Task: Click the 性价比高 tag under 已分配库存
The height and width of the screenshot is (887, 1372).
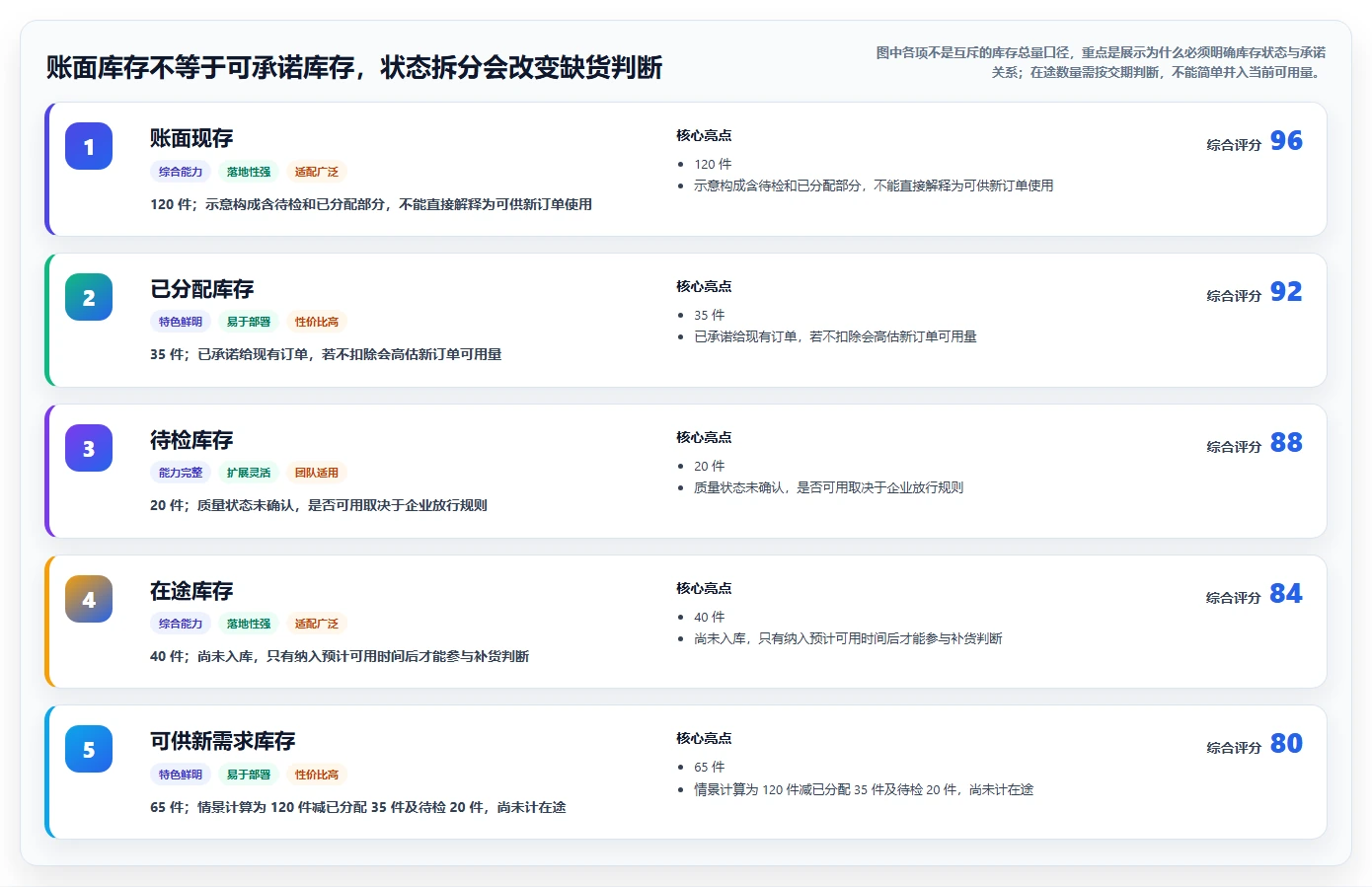Action: (x=317, y=322)
